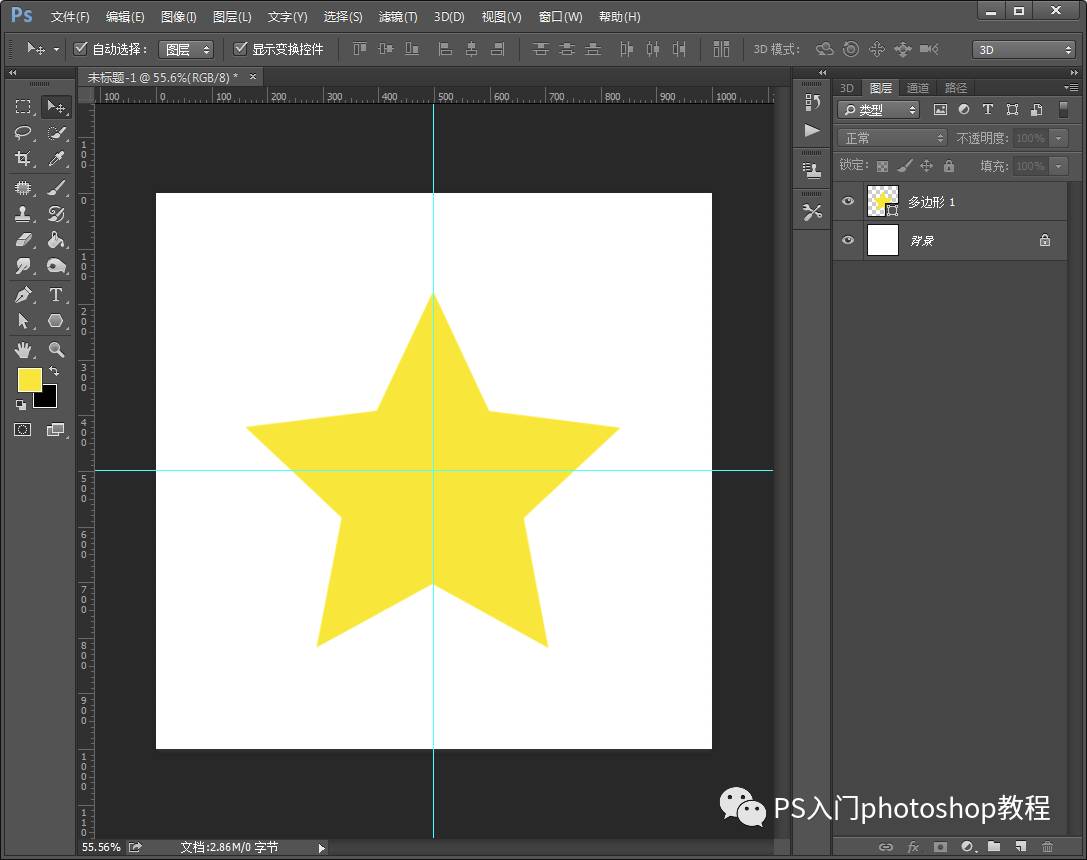Reset to default foreground and background colors

point(21,405)
